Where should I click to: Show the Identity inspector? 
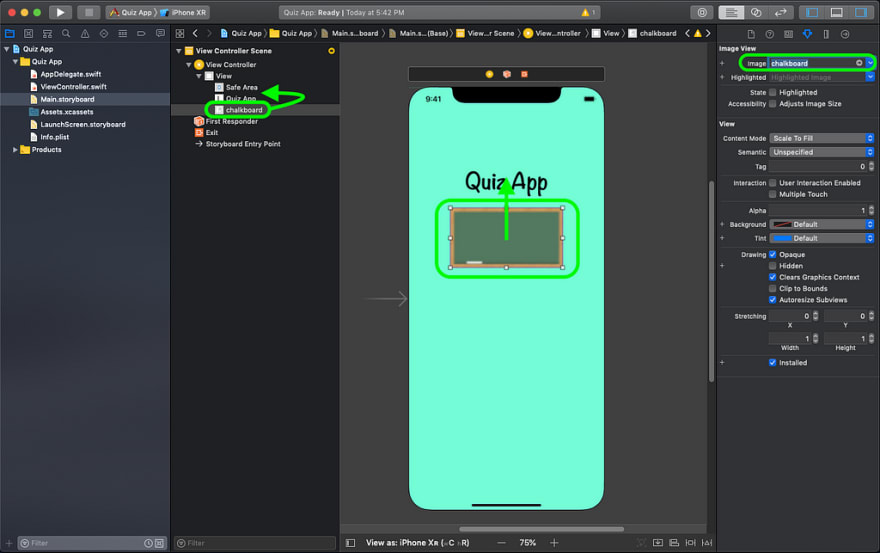[x=789, y=34]
